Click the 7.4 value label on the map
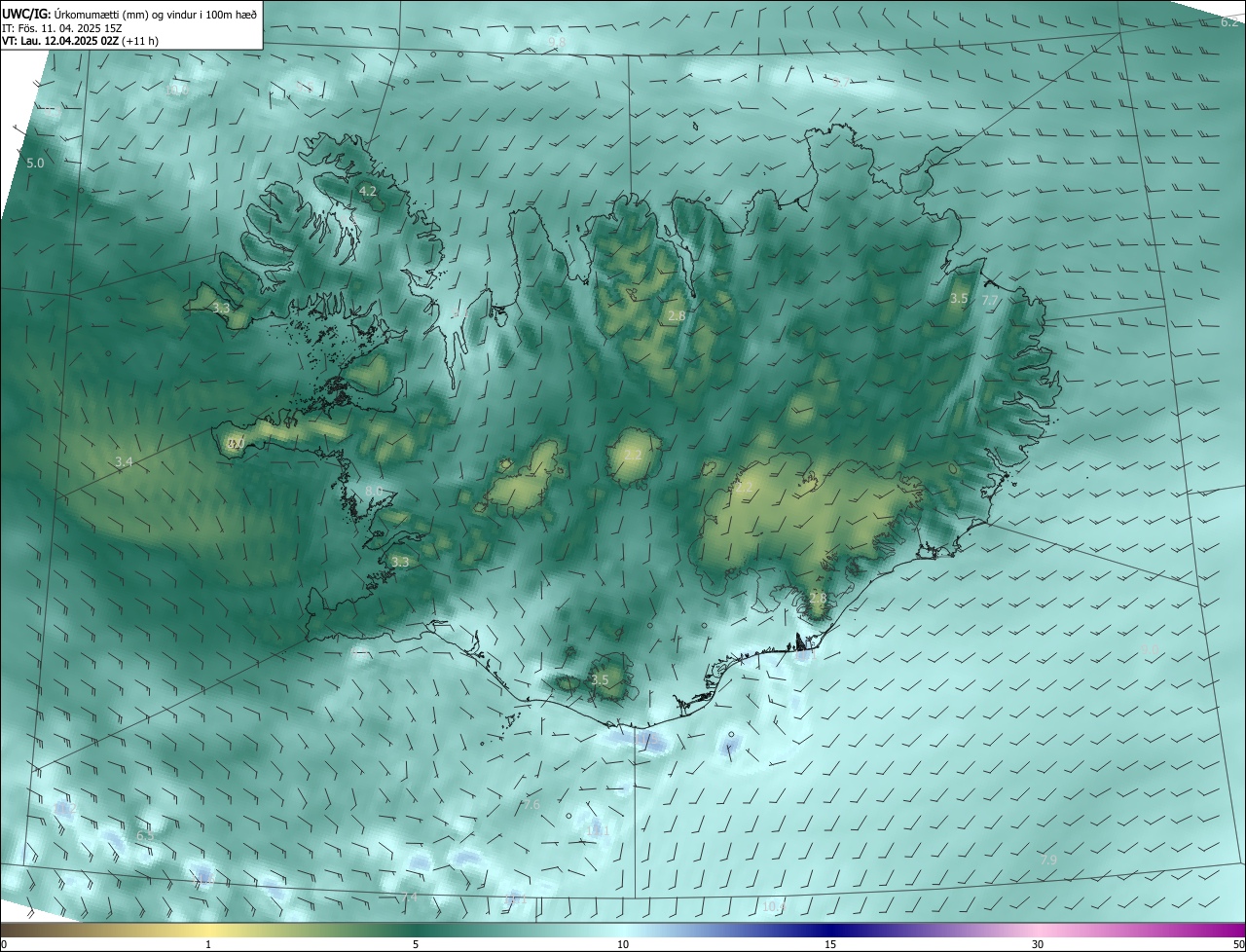 point(409,897)
